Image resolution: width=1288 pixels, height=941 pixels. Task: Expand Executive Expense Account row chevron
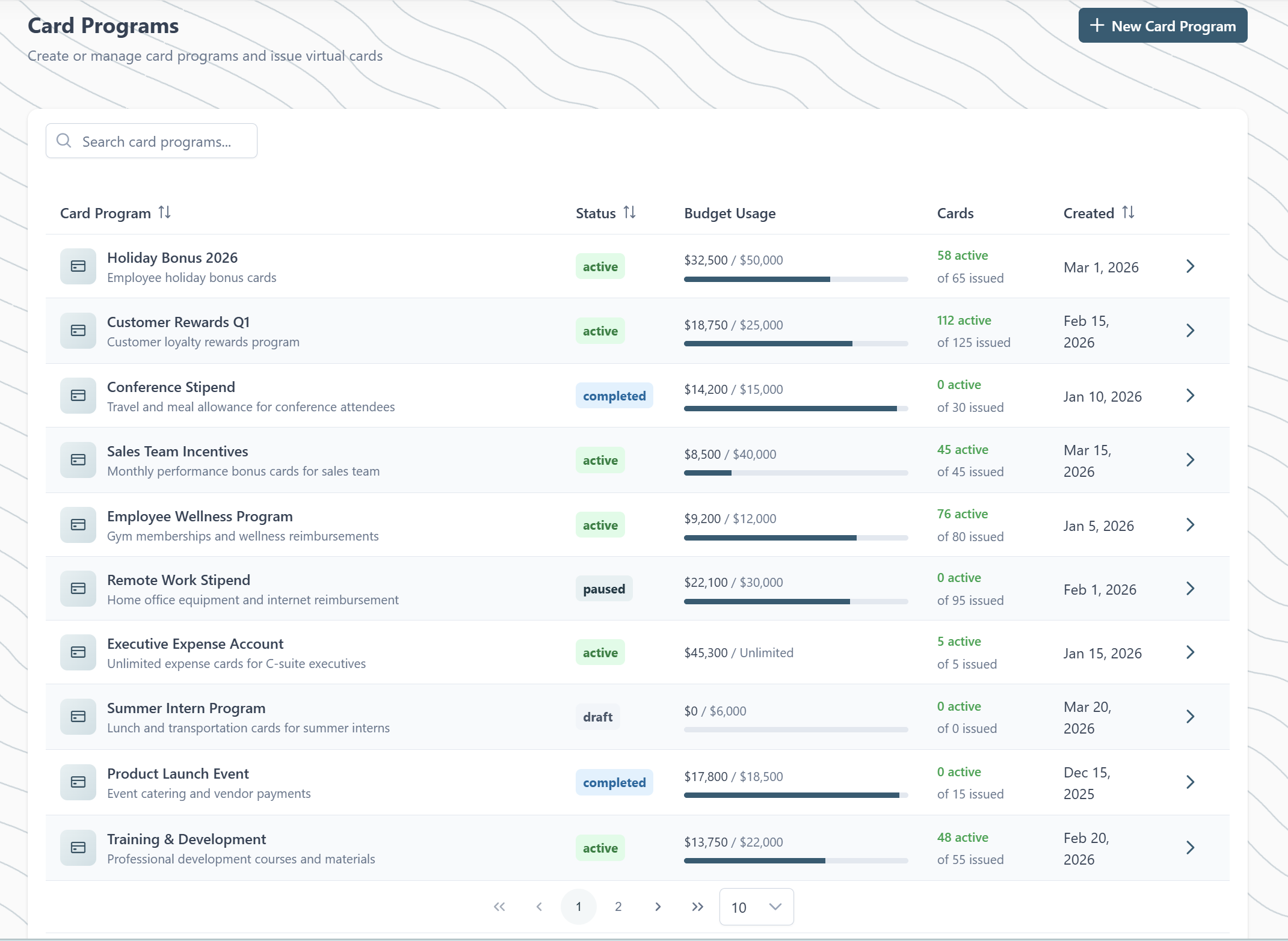click(x=1190, y=652)
